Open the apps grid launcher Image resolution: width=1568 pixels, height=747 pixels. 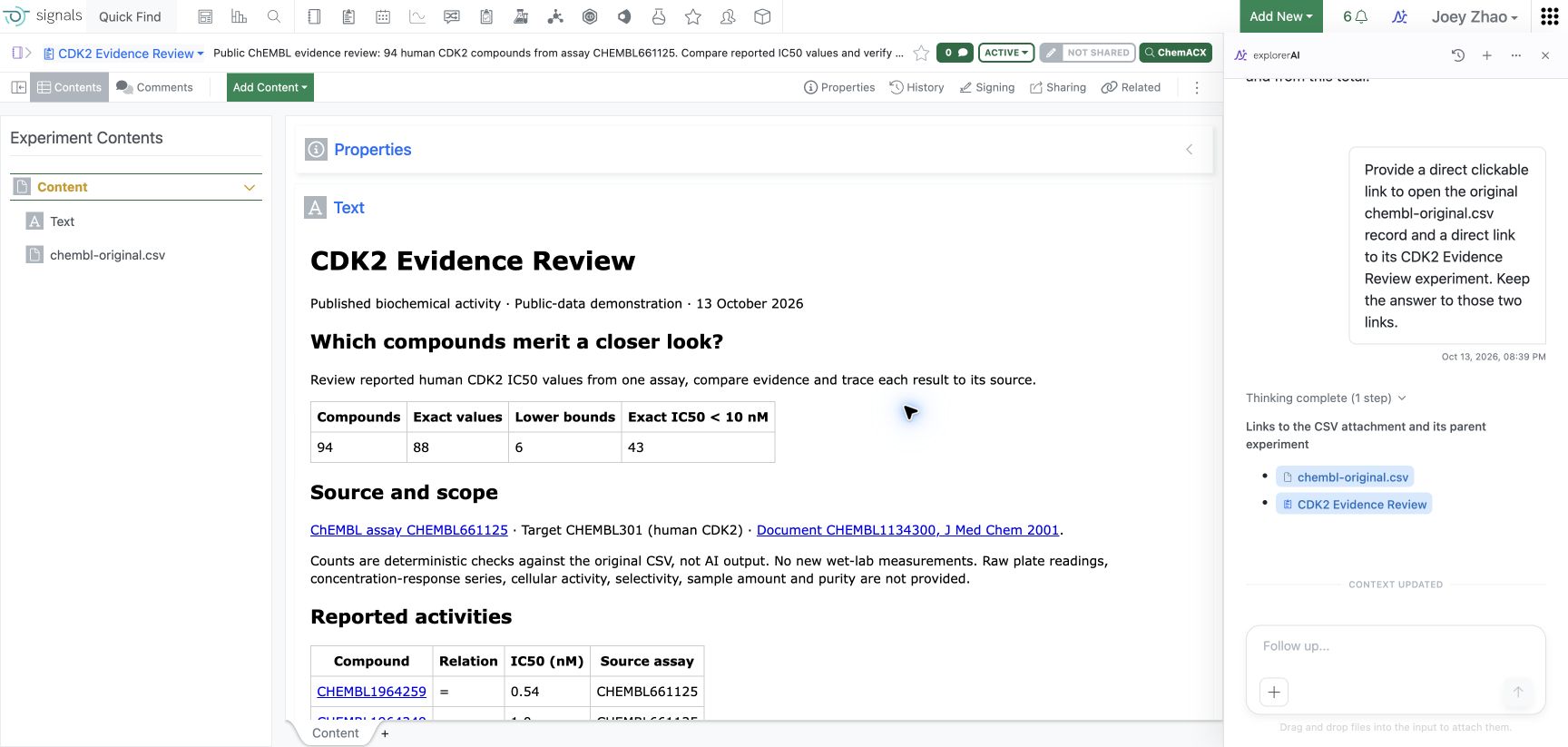[1550, 16]
